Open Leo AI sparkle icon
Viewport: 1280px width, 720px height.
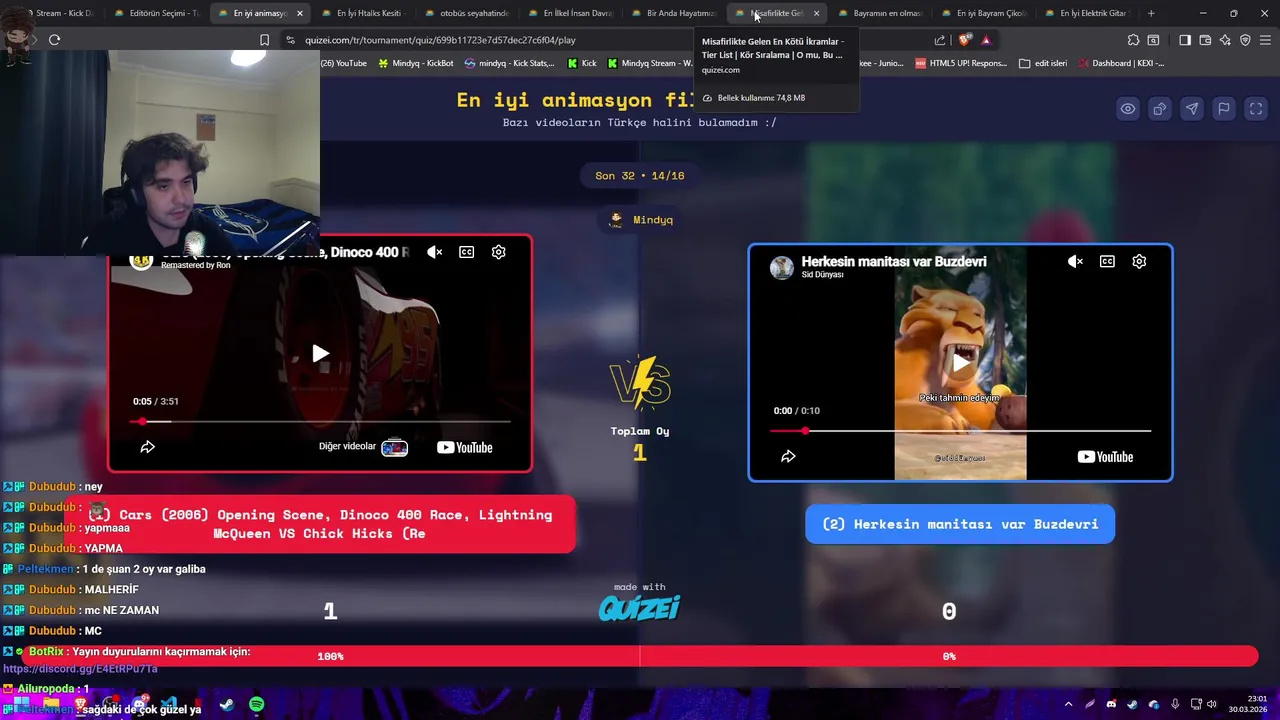pos(1225,40)
